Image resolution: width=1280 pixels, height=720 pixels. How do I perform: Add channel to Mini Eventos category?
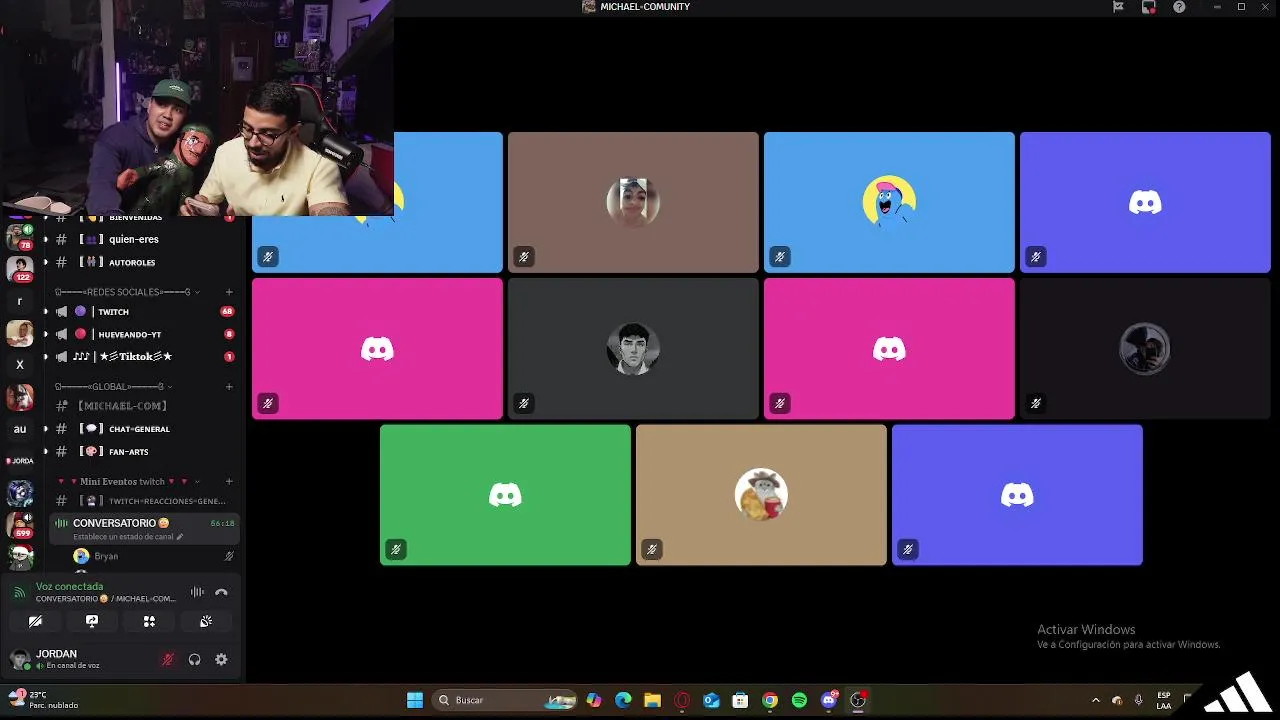click(229, 481)
